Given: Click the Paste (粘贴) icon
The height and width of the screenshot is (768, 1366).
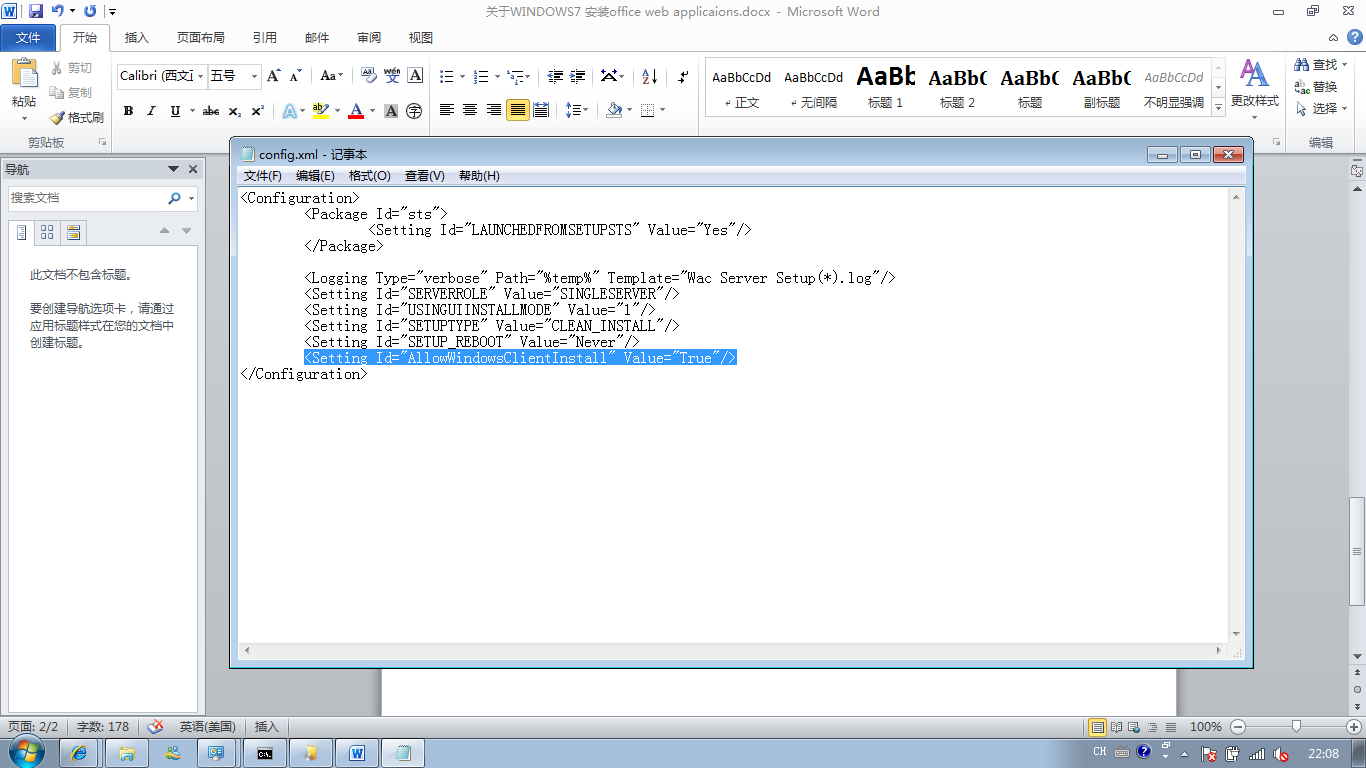Looking at the screenshot, I should point(24,74).
